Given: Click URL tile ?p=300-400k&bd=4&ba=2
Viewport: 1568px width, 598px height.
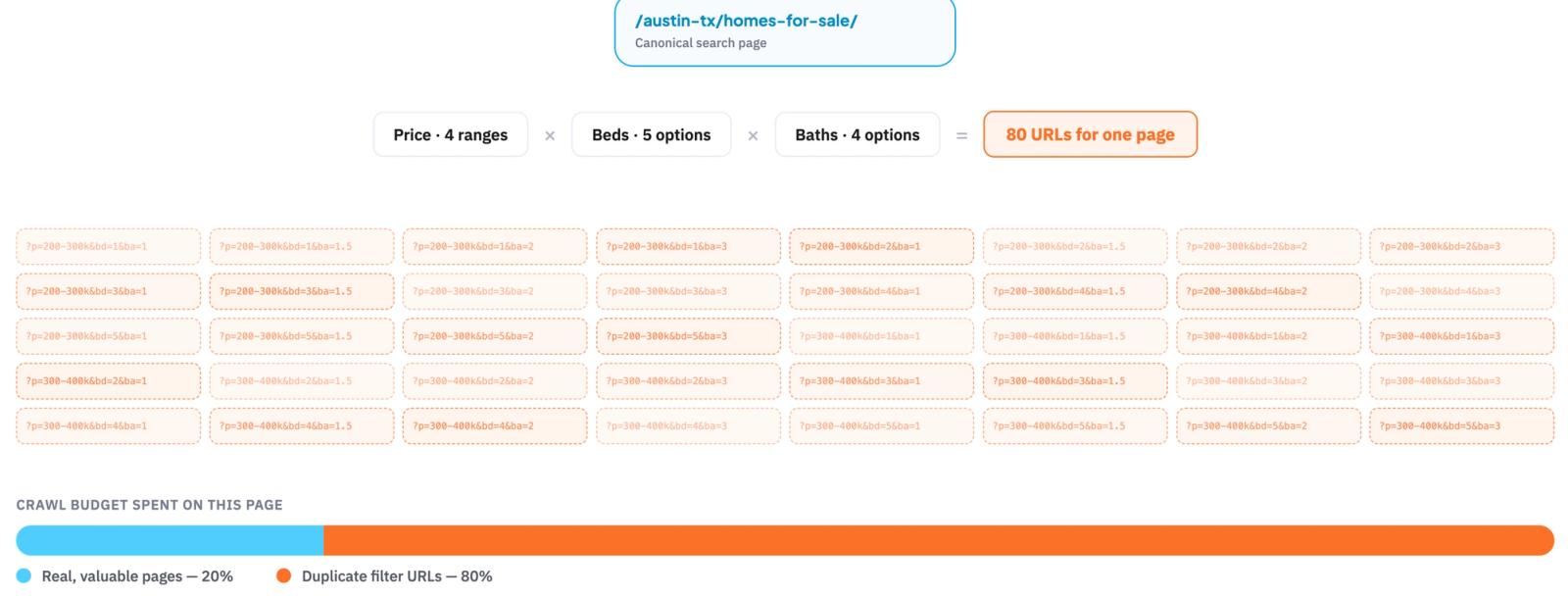Looking at the screenshot, I should tap(495, 426).
